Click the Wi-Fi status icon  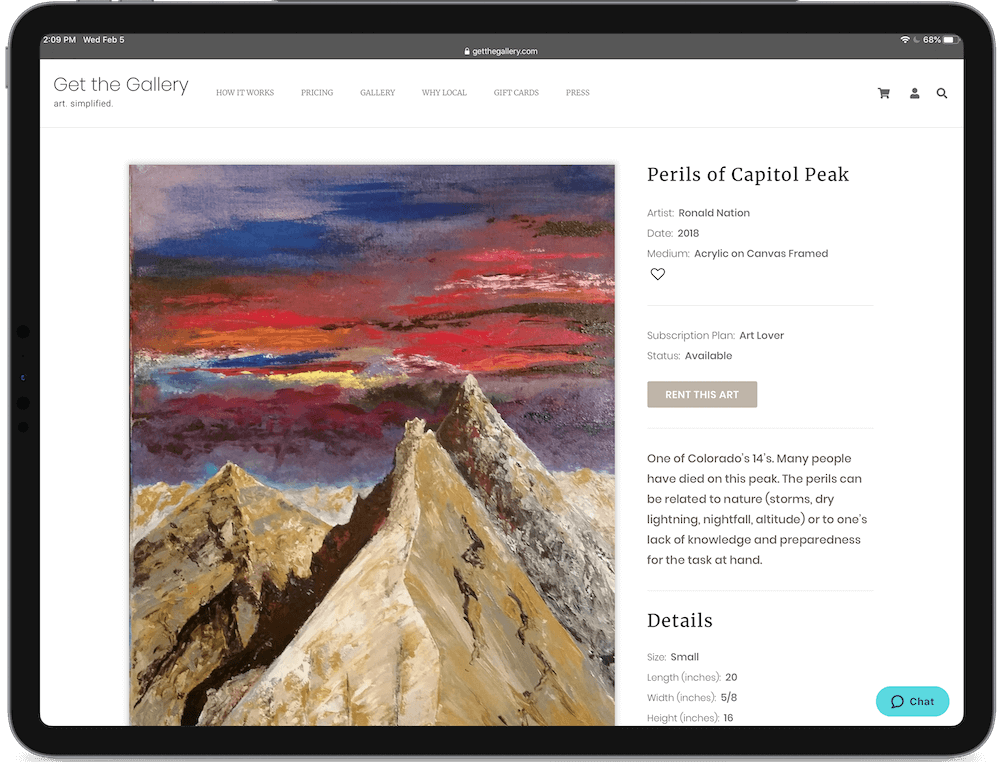tap(905, 40)
